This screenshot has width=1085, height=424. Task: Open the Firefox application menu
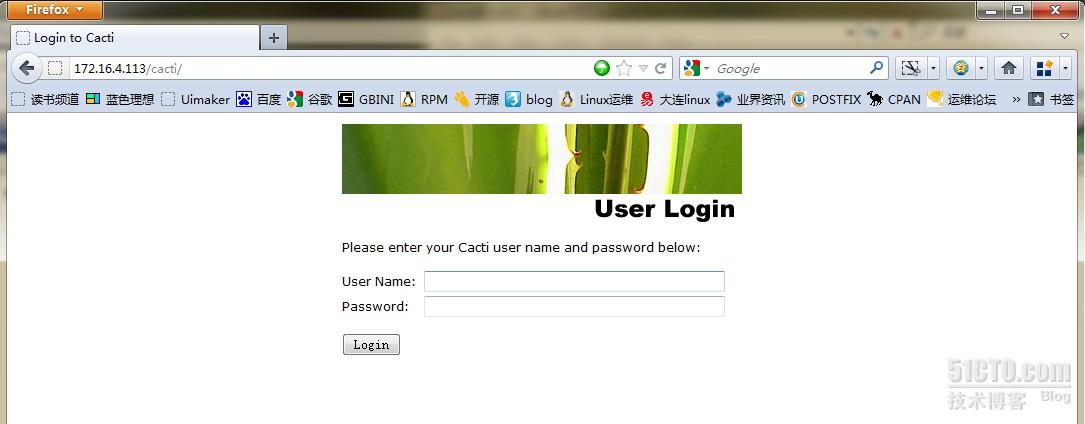(x=53, y=10)
